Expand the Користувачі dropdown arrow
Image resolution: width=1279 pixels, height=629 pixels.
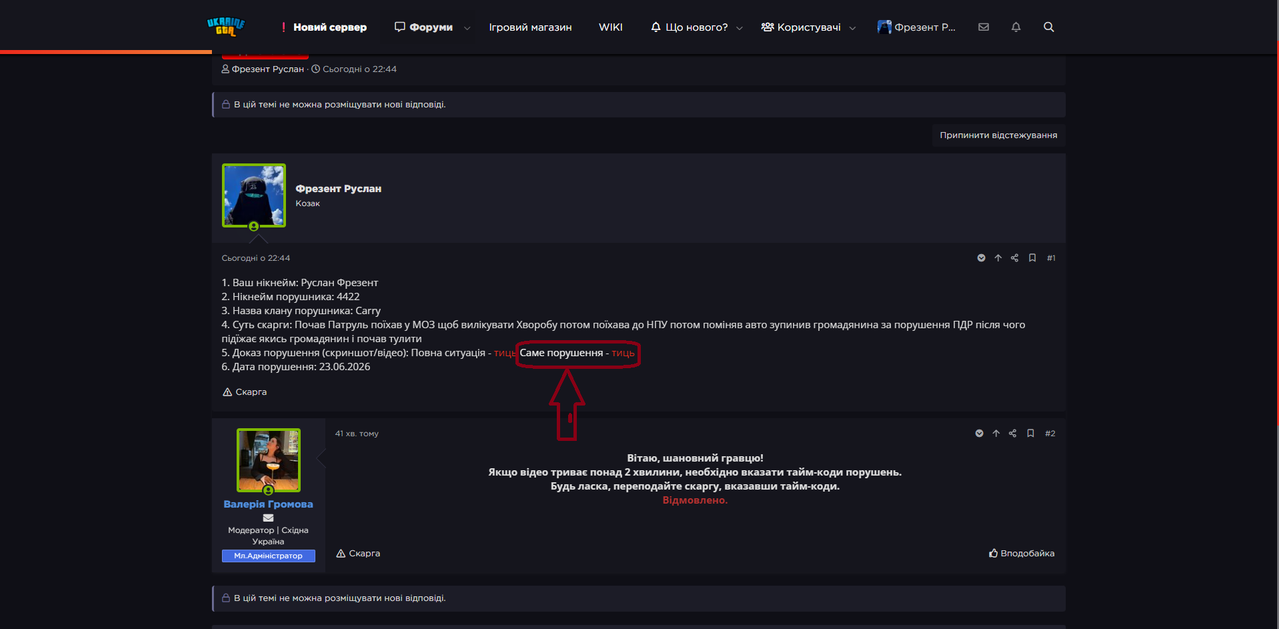coord(853,28)
